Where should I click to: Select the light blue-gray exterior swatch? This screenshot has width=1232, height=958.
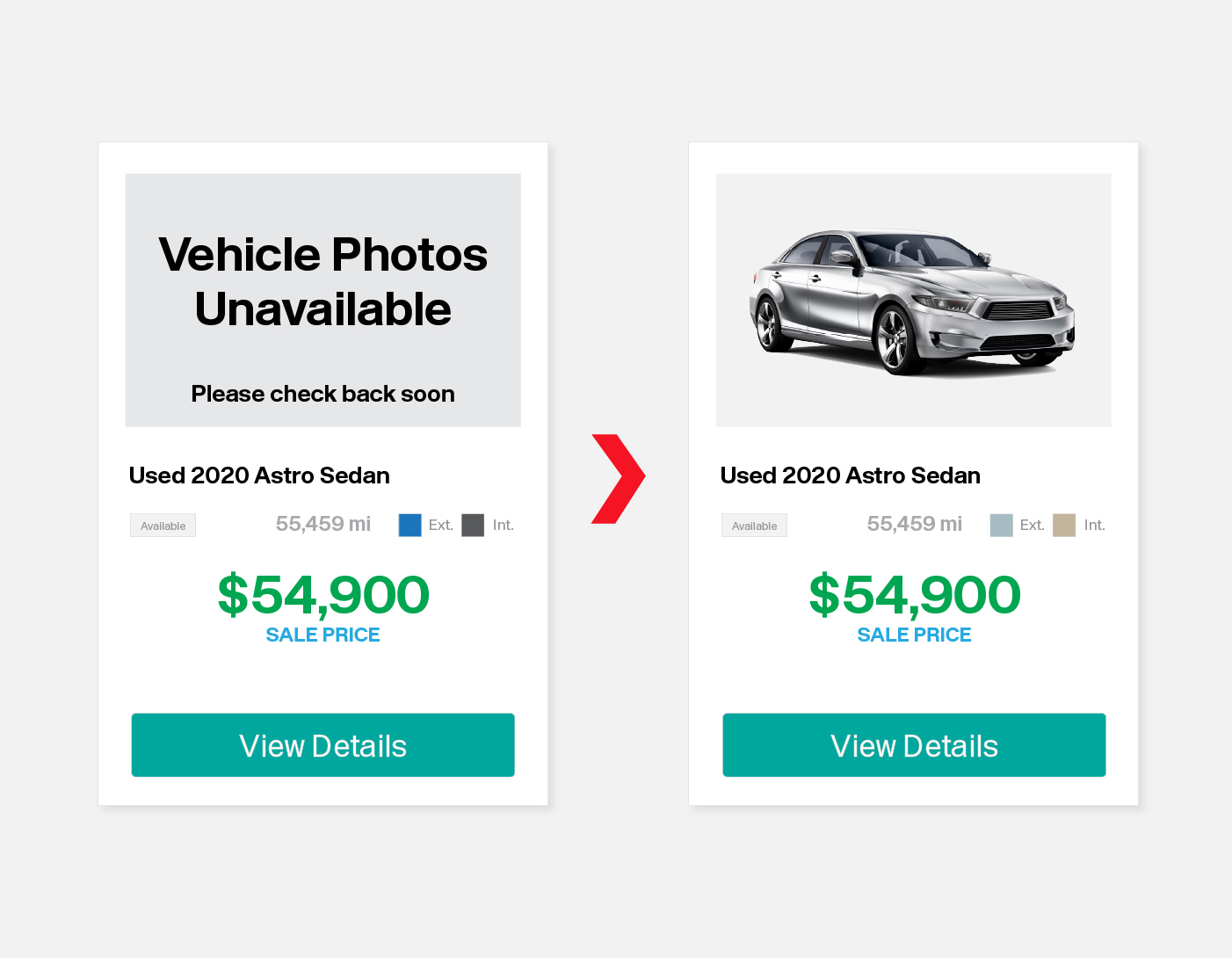pyautogui.click(x=1002, y=526)
